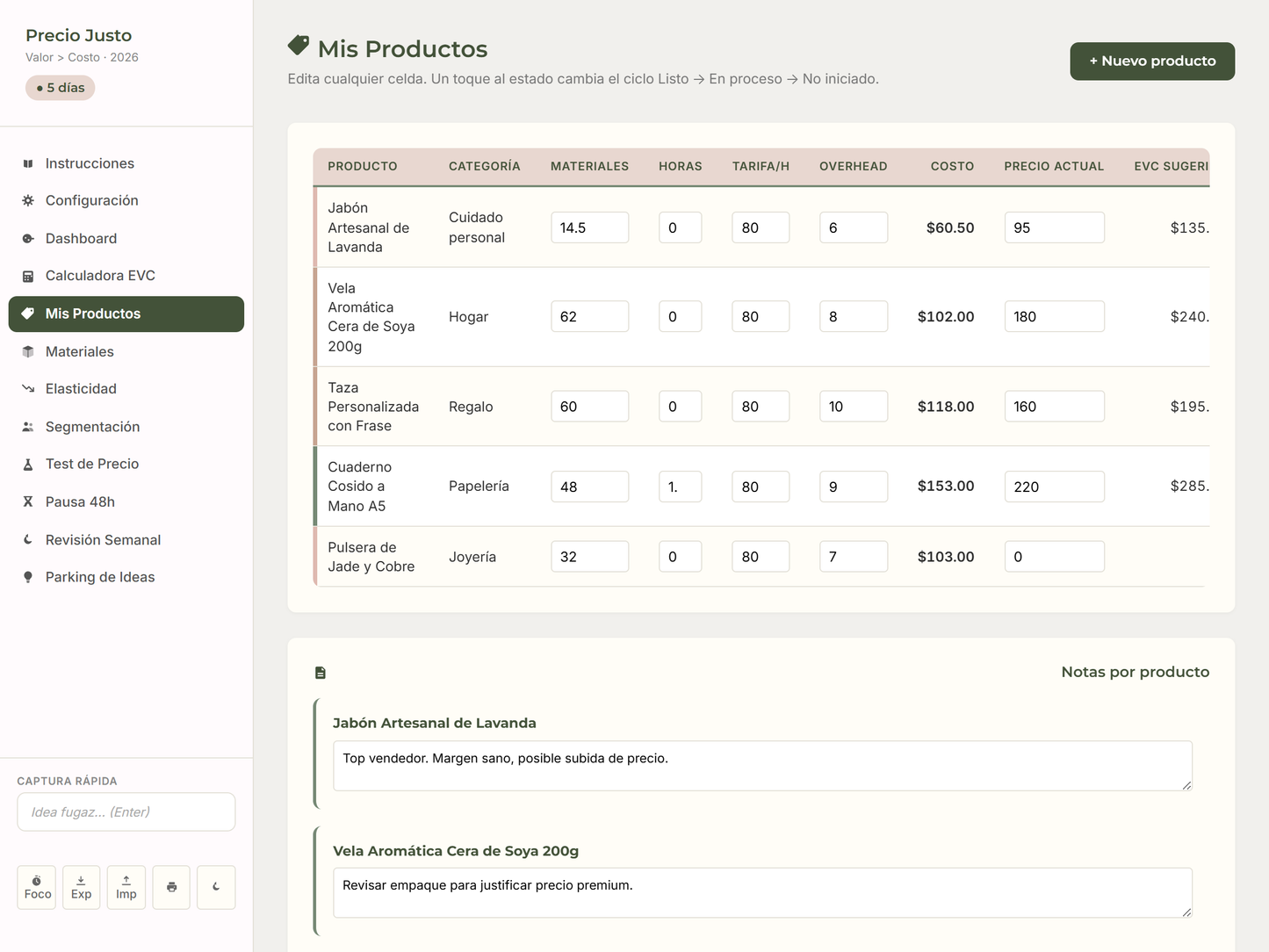Click the Instrucciones book icon in sidebar
The height and width of the screenshot is (952, 1269).
[x=28, y=163]
